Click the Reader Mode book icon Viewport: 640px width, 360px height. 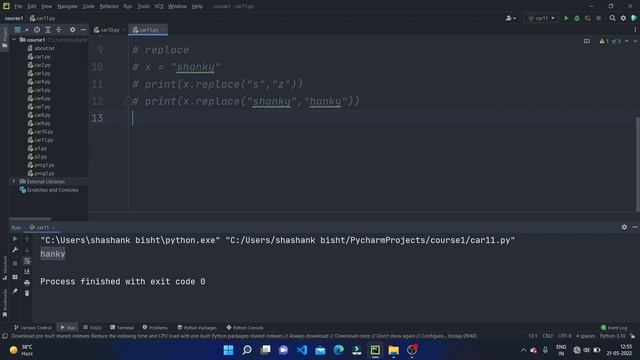(x=587, y=41)
